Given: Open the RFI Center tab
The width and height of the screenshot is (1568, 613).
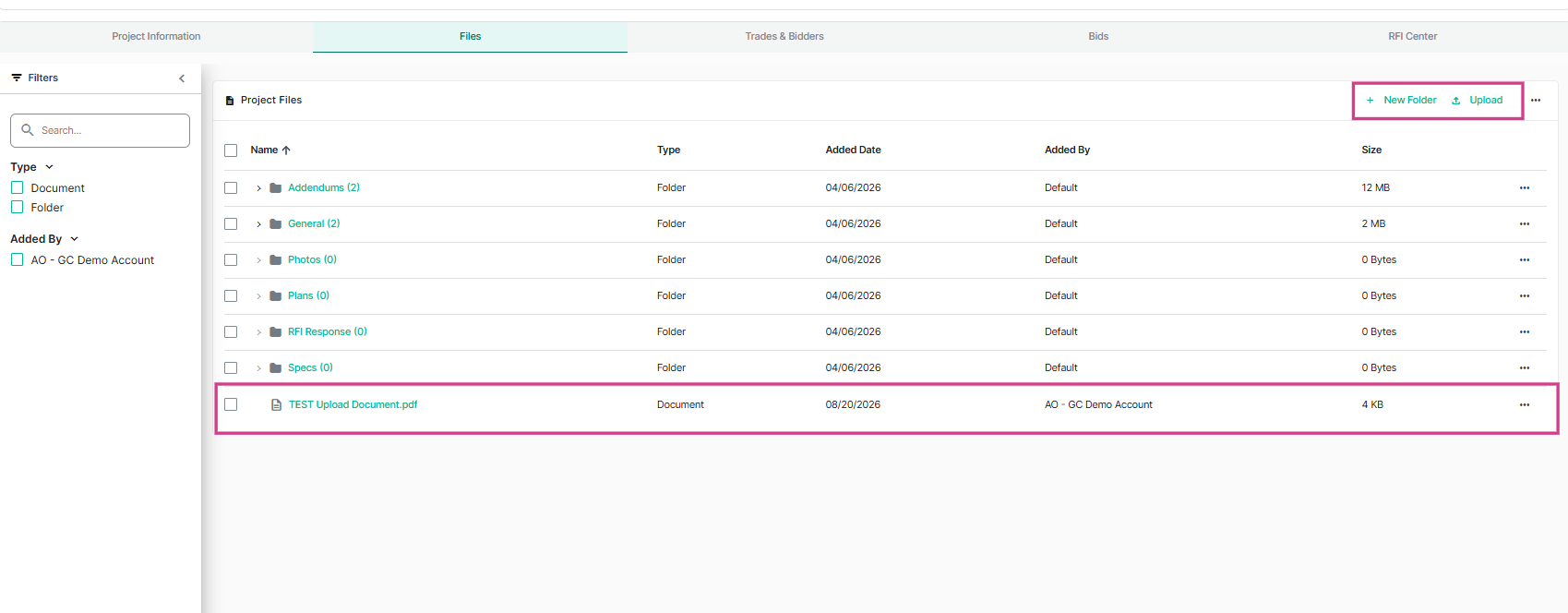Looking at the screenshot, I should click(1412, 37).
